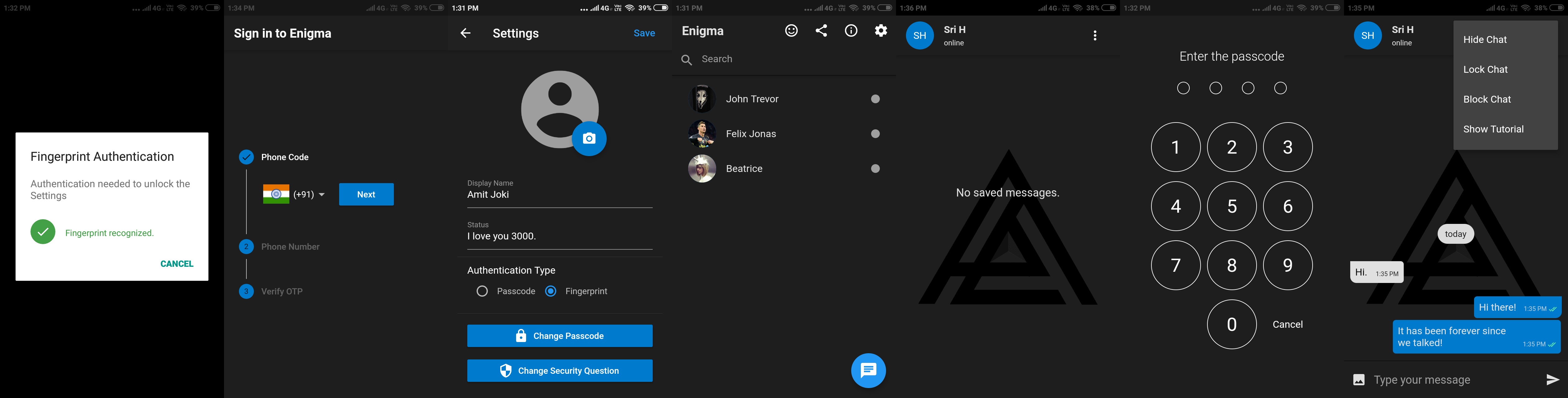Choose Hide Chat from the menu

coord(1485,39)
